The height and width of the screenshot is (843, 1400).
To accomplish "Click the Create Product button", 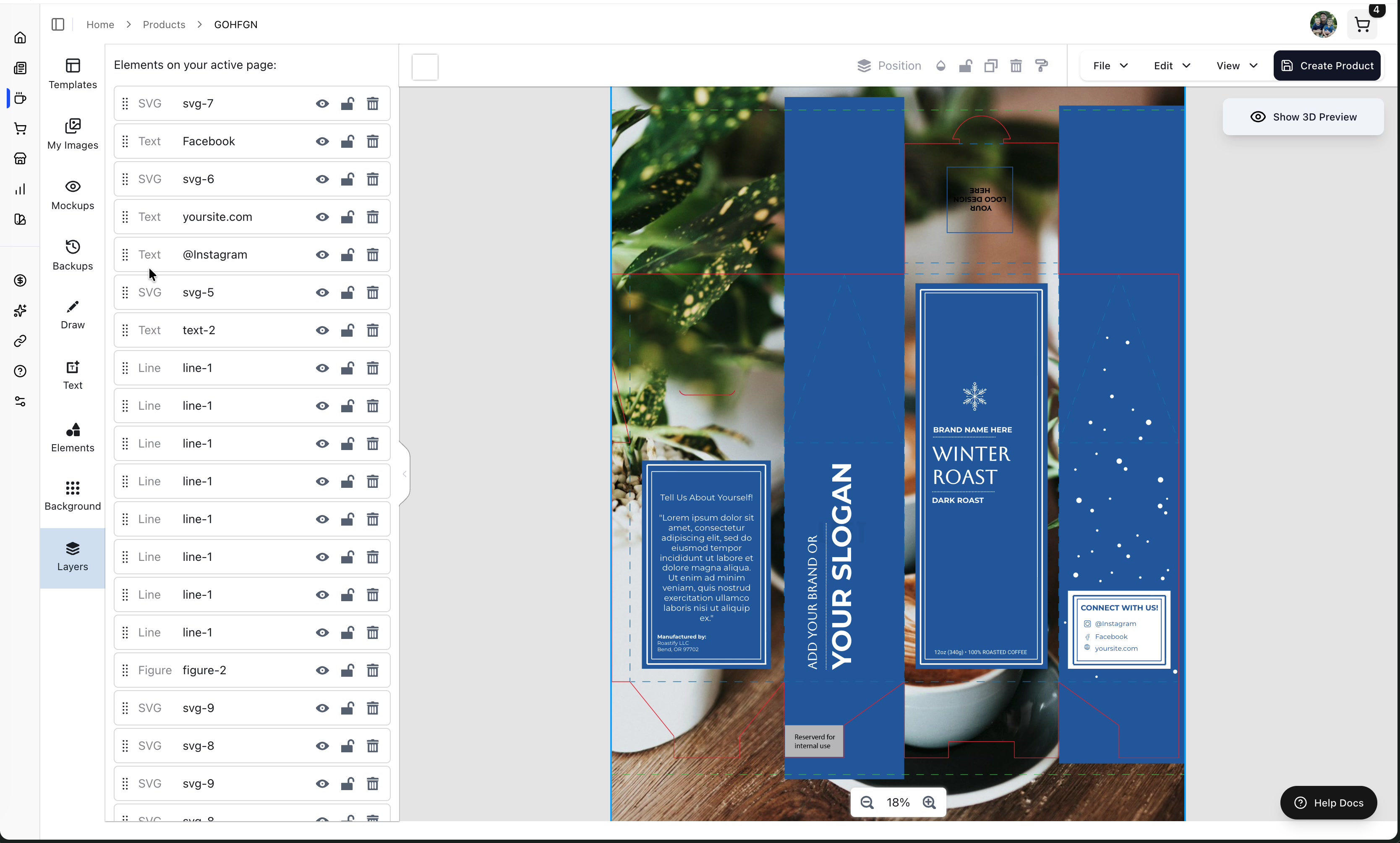I will click(1327, 66).
